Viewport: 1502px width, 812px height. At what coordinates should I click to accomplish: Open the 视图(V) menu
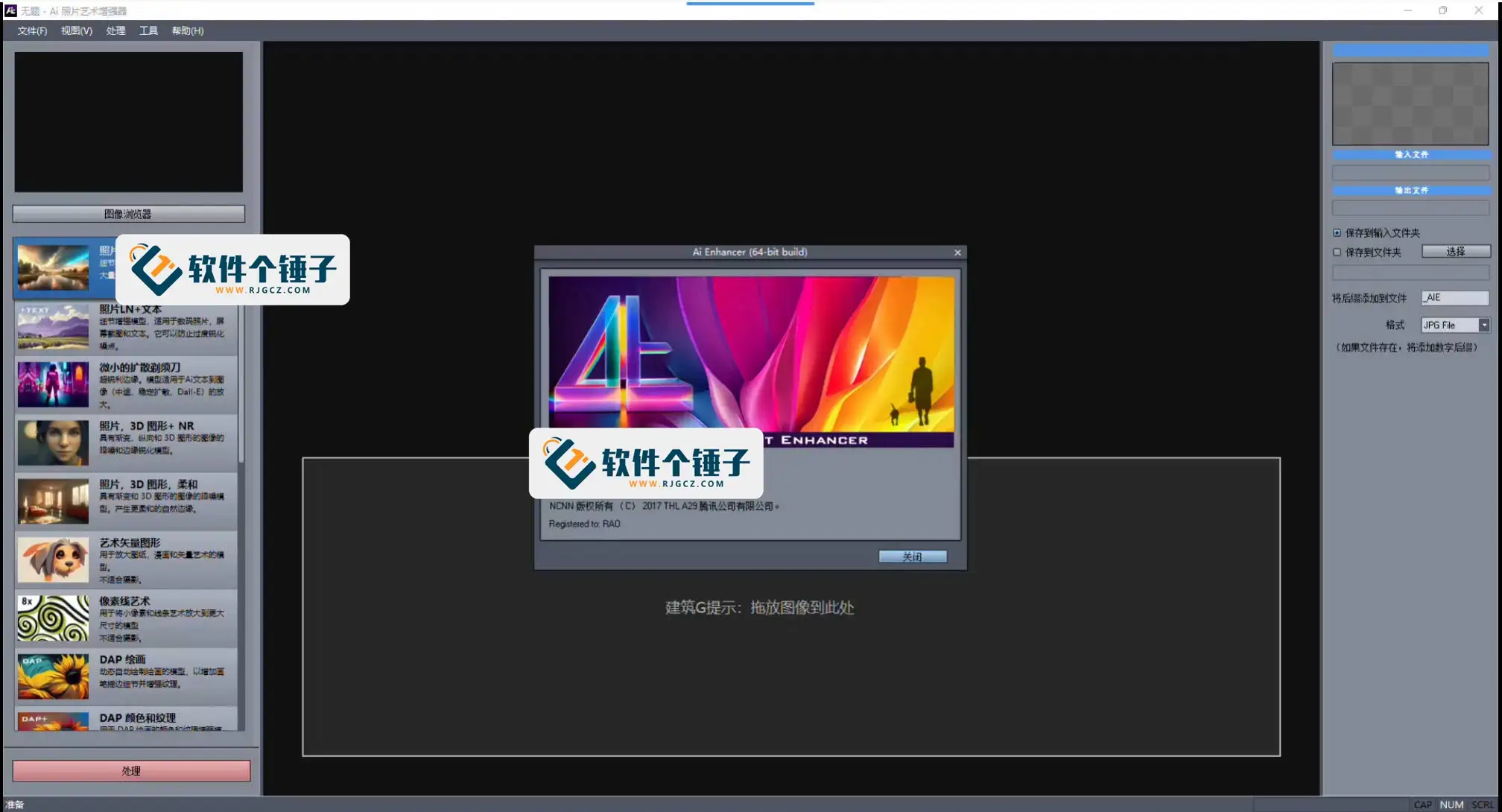click(x=76, y=31)
